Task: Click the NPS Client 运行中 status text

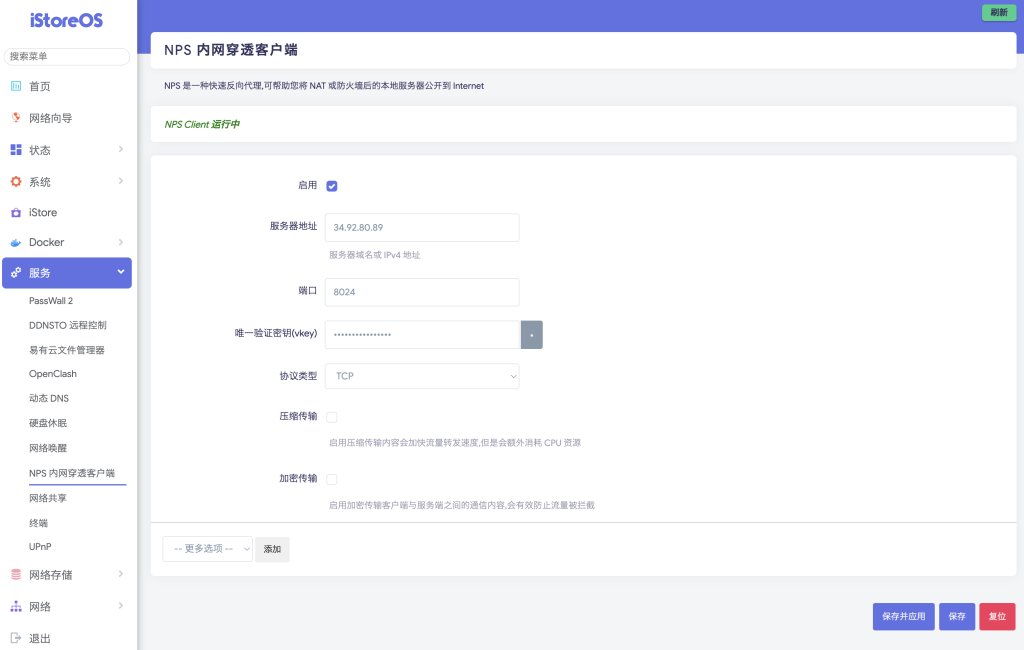Action: (x=202, y=124)
